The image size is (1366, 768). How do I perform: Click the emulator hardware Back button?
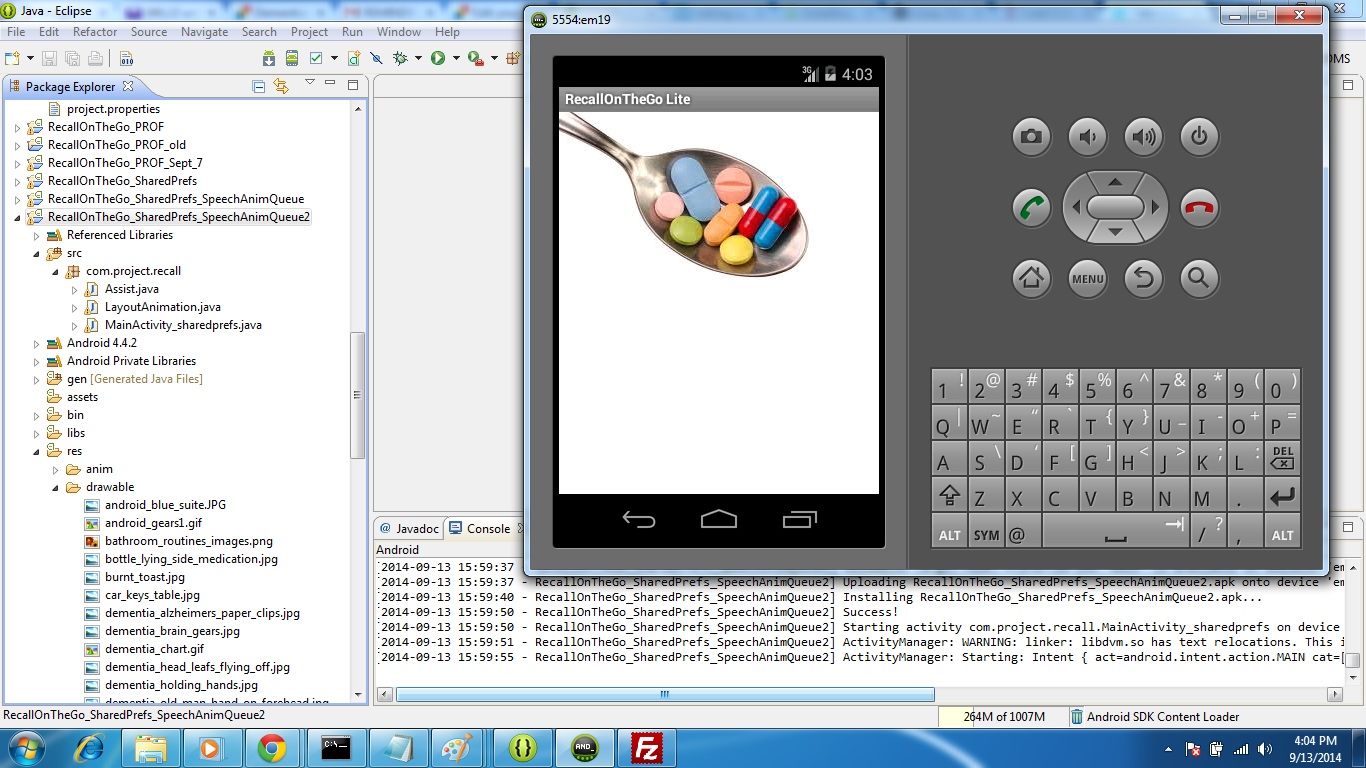(1143, 279)
